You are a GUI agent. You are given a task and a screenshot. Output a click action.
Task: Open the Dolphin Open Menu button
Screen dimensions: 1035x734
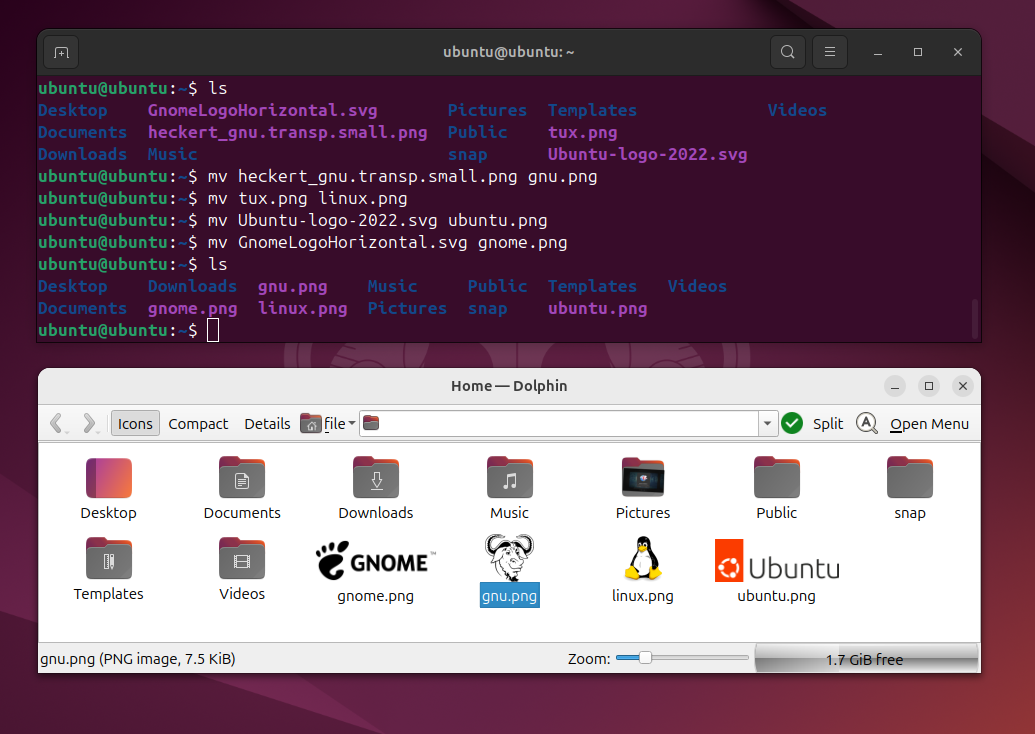929,424
